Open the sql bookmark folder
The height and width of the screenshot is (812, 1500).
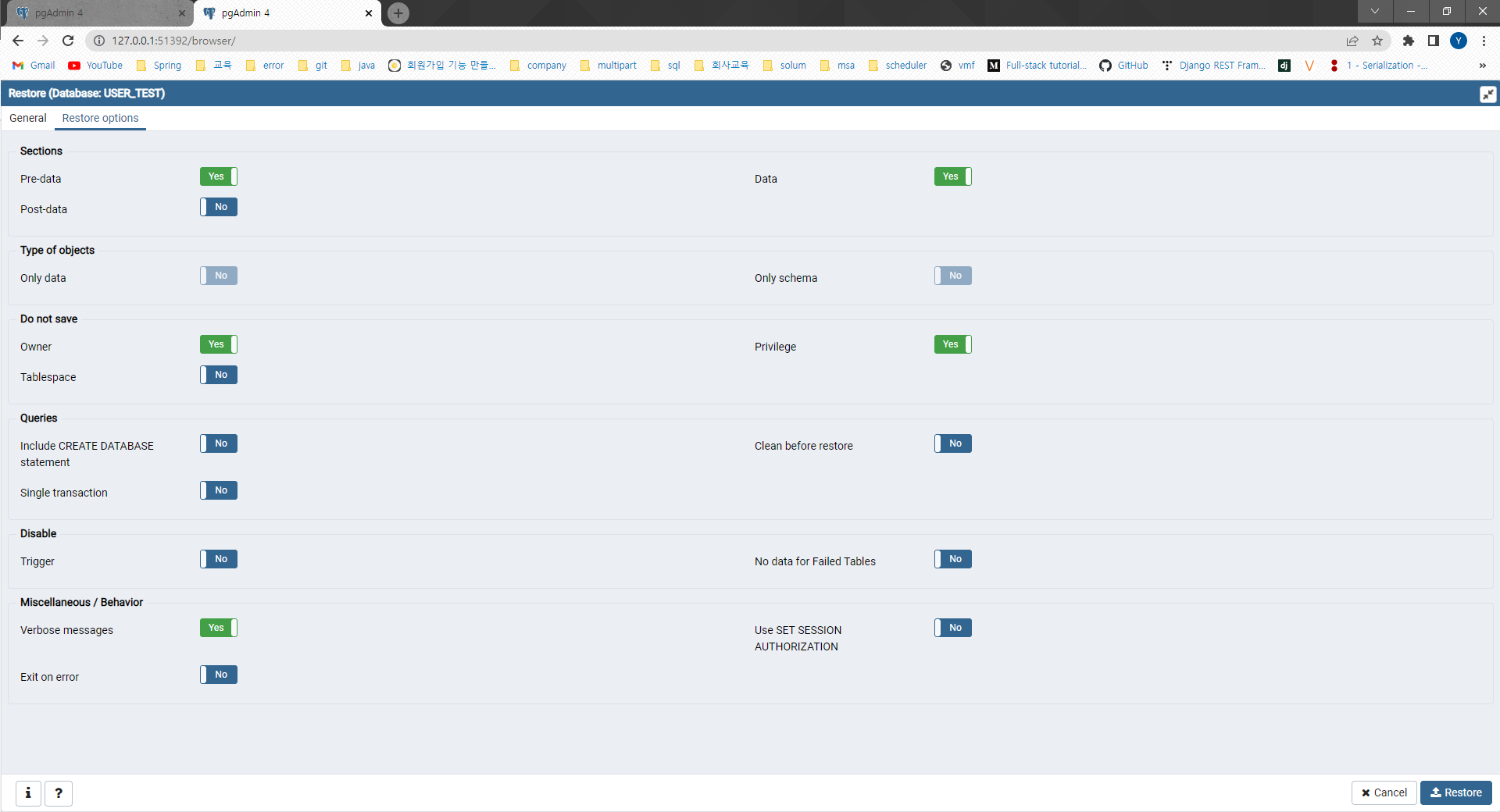tap(665, 66)
